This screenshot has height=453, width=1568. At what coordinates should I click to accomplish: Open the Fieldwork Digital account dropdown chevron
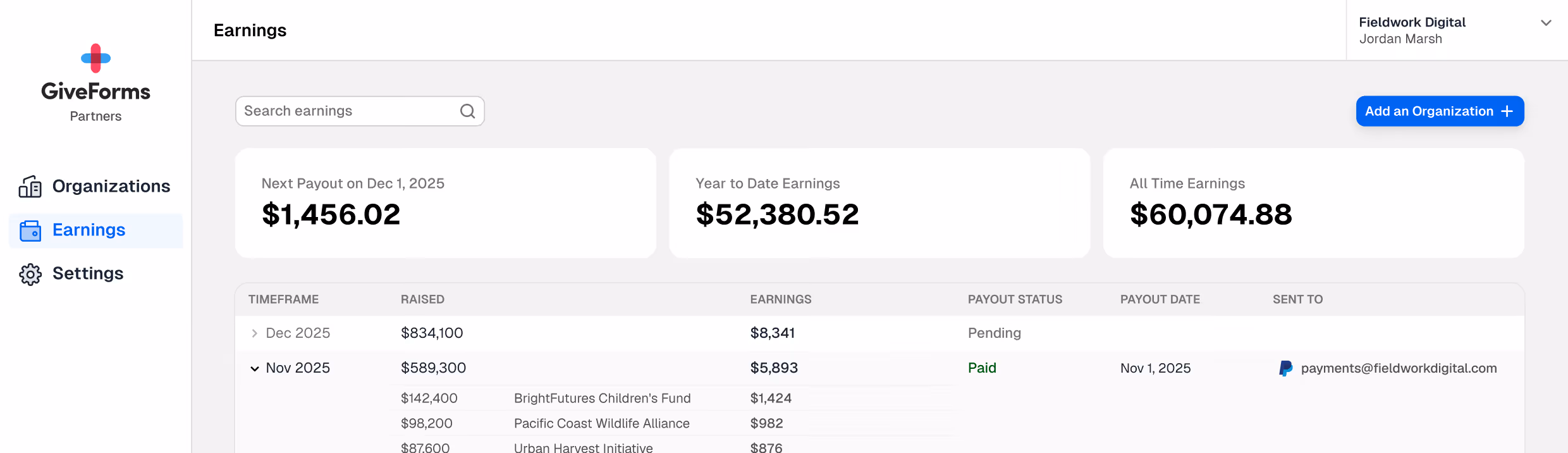tap(1546, 23)
